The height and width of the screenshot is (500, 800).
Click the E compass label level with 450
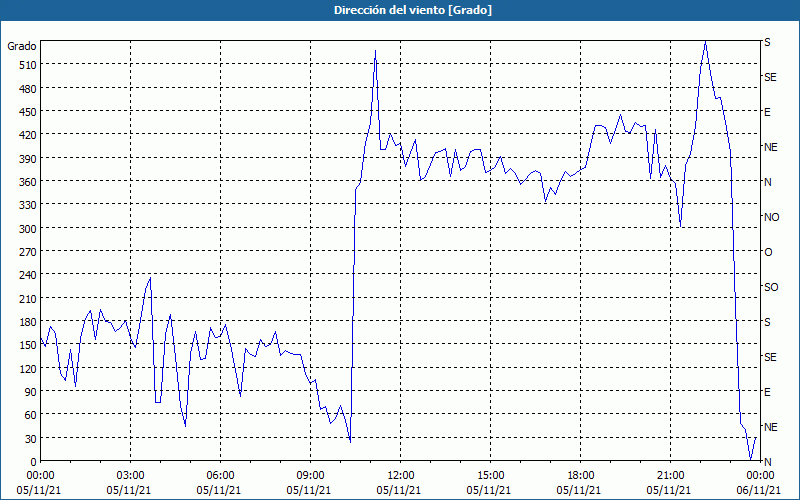pos(767,112)
